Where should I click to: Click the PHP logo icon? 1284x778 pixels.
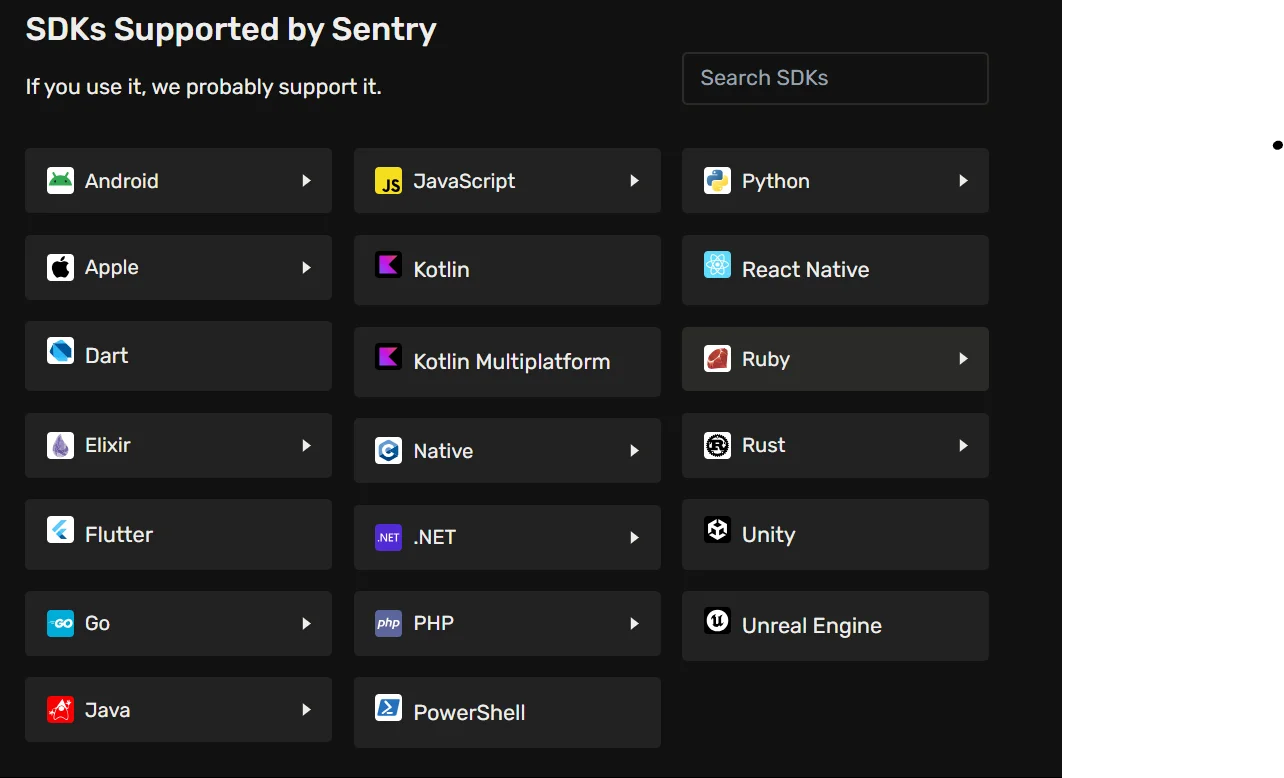pyautogui.click(x=388, y=622)
